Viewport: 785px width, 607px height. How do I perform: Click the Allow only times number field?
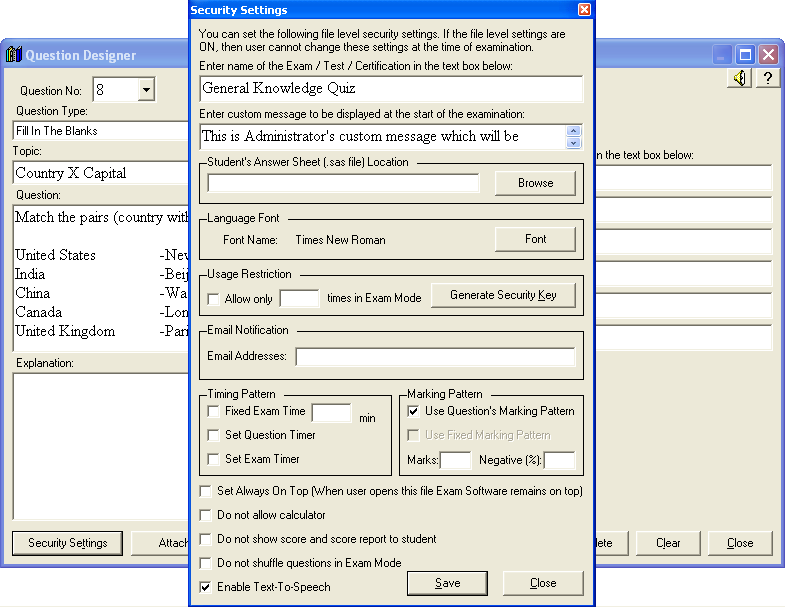[x=299, y=298]
